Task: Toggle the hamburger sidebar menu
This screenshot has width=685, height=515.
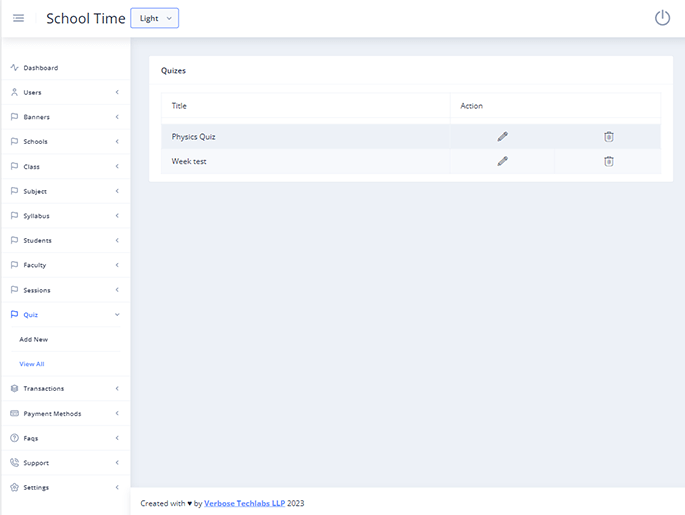Action: point(18,18)
